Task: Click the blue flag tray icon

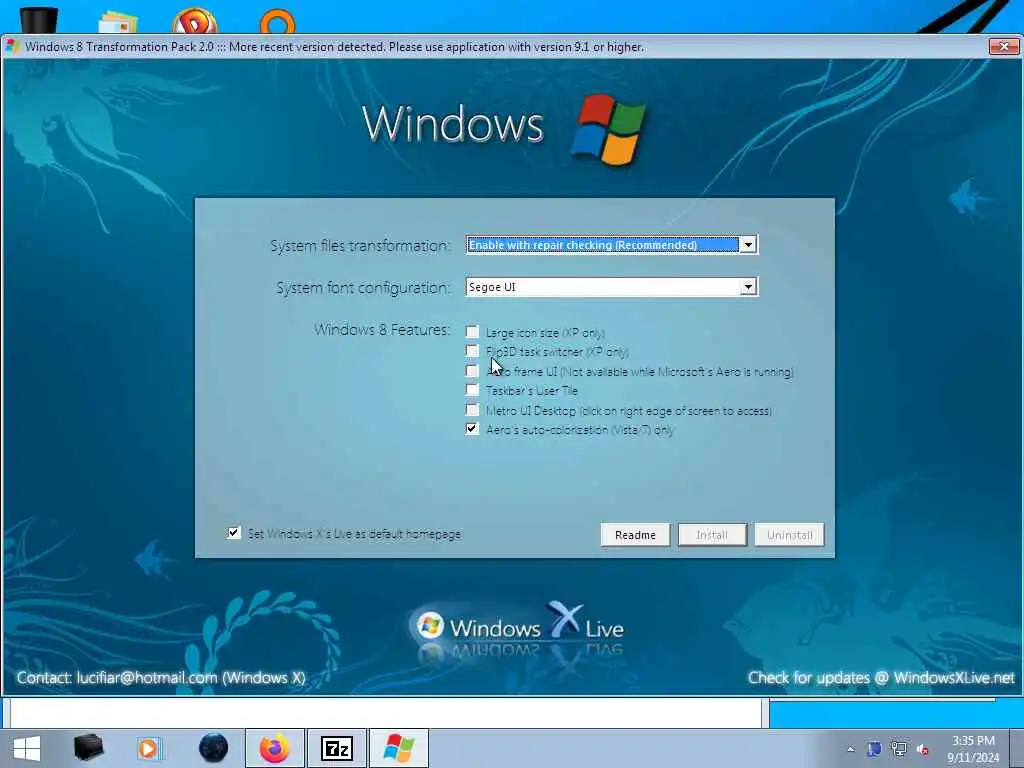Action: click(x=874, y=749)
